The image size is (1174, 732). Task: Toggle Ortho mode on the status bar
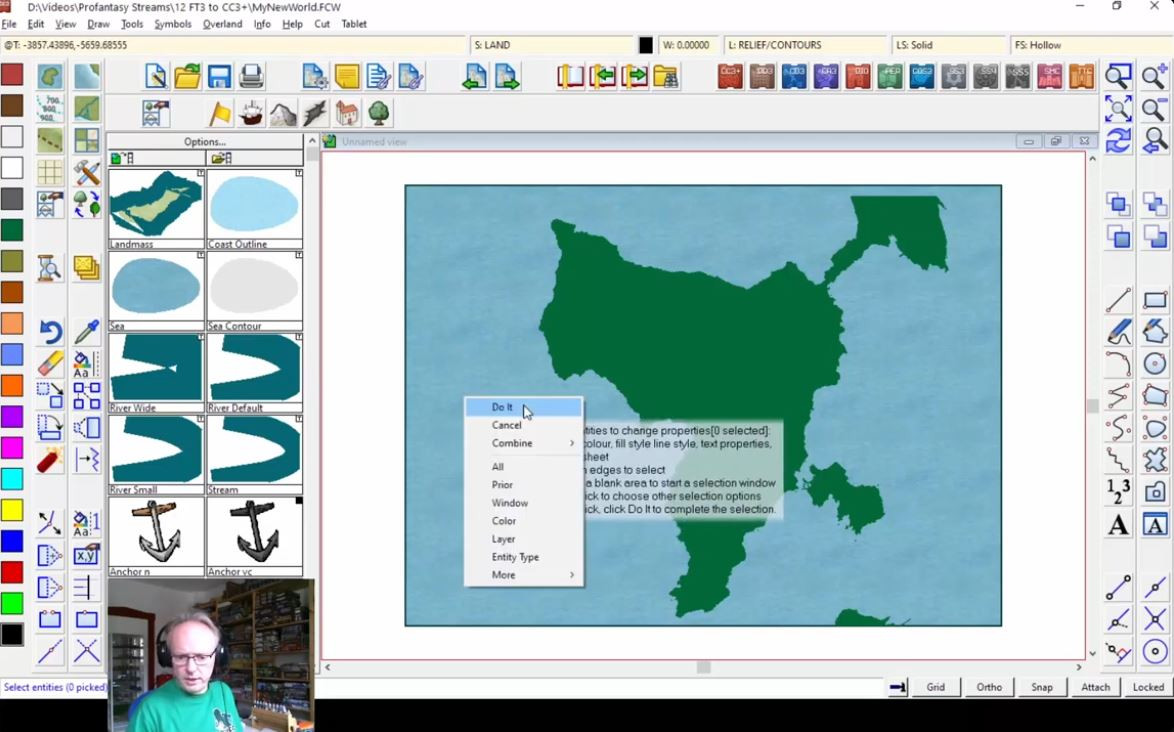pos(989,687)
